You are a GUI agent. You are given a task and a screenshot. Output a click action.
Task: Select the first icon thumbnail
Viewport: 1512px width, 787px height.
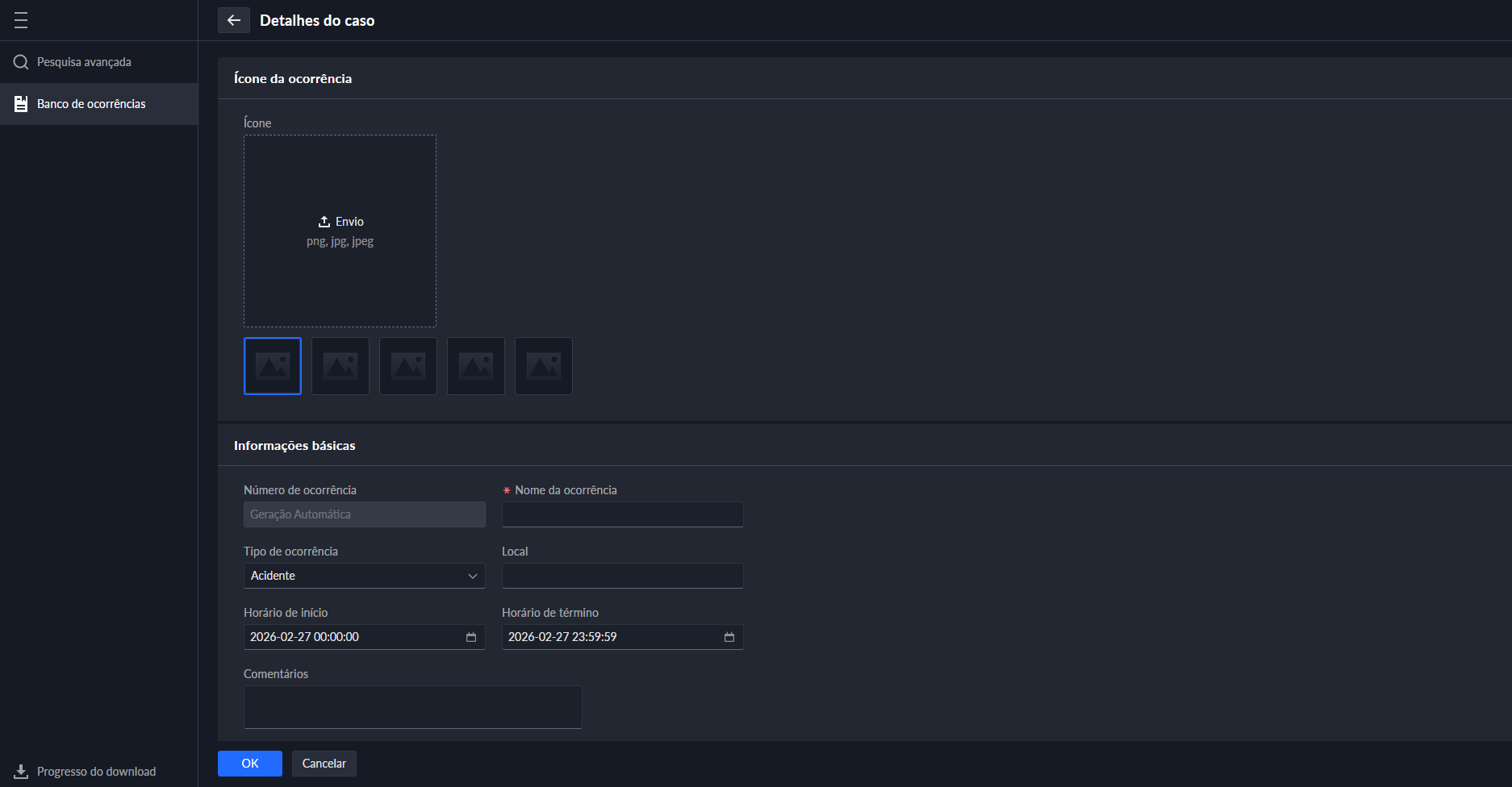pos(273,366)
